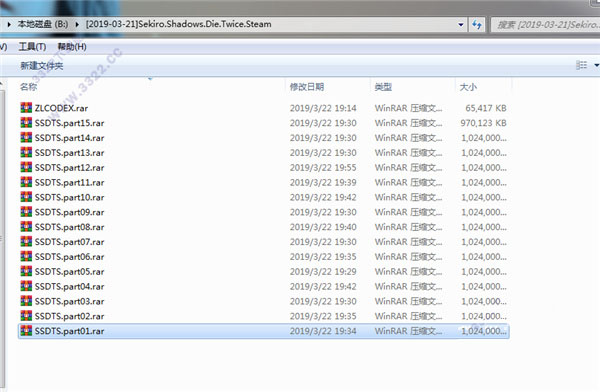Image resolution: width=600 pixels, height=392 pixels.
Task: Open the 帮助(H) menu
Action: [72, 47]
